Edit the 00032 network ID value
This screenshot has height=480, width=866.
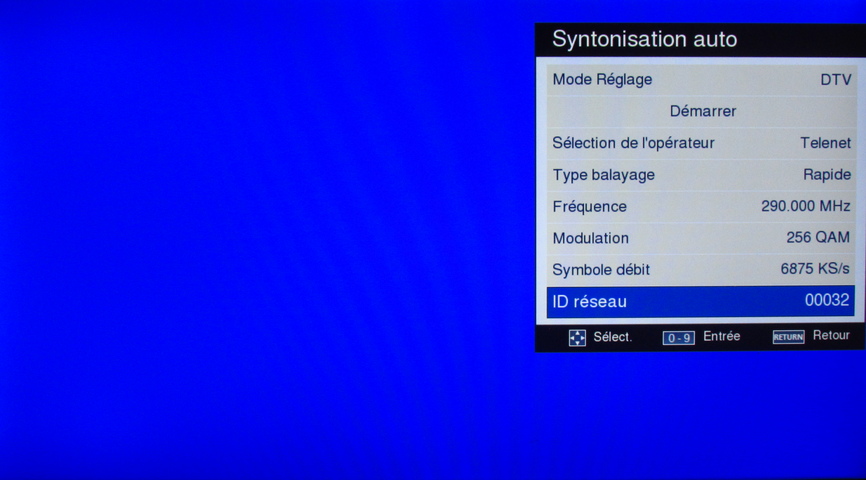coord(827,300)
